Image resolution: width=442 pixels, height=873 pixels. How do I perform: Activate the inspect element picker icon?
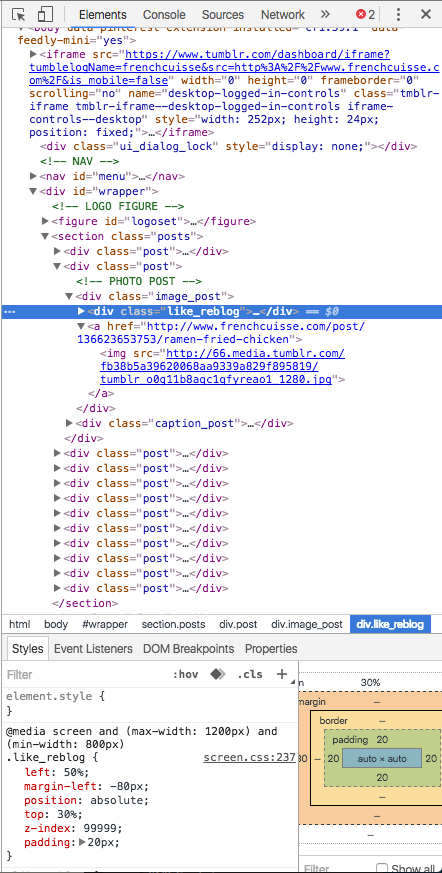[x=18, y=14]
